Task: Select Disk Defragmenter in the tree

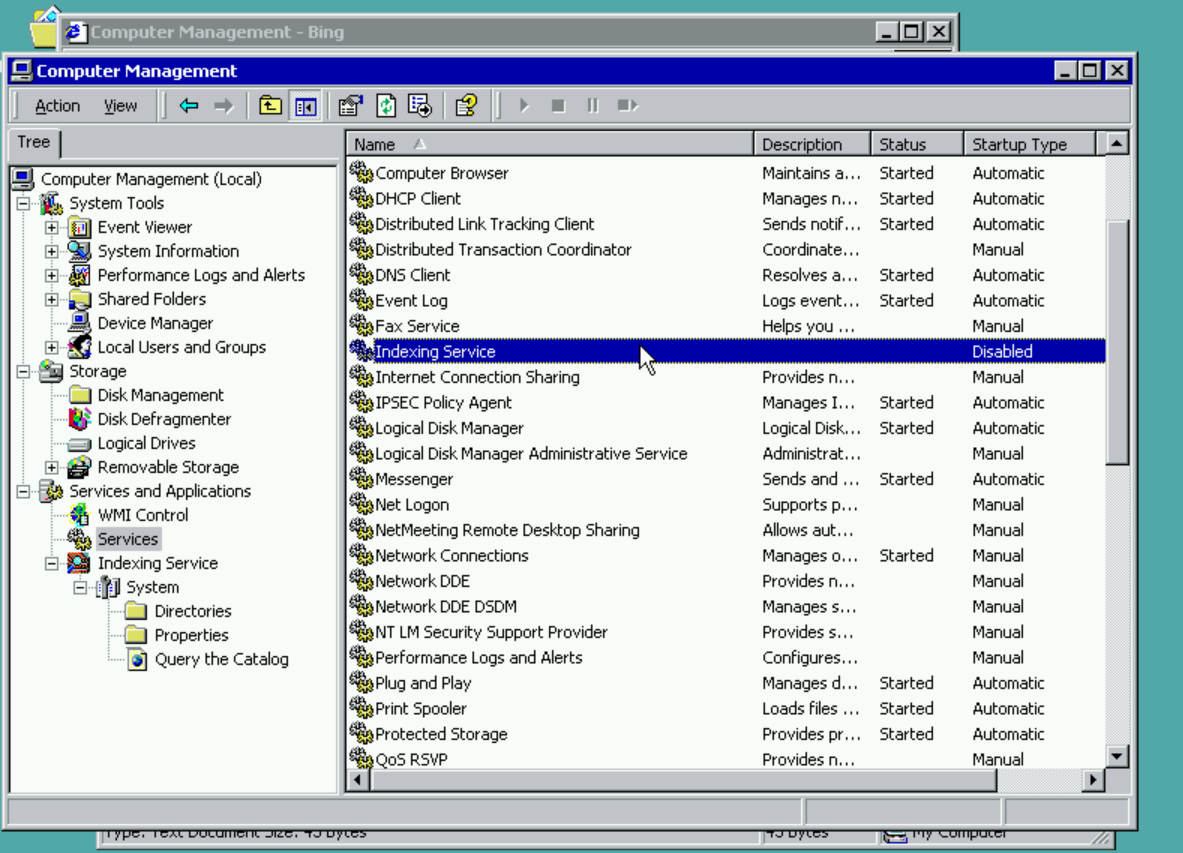Action: pos(163,419)
